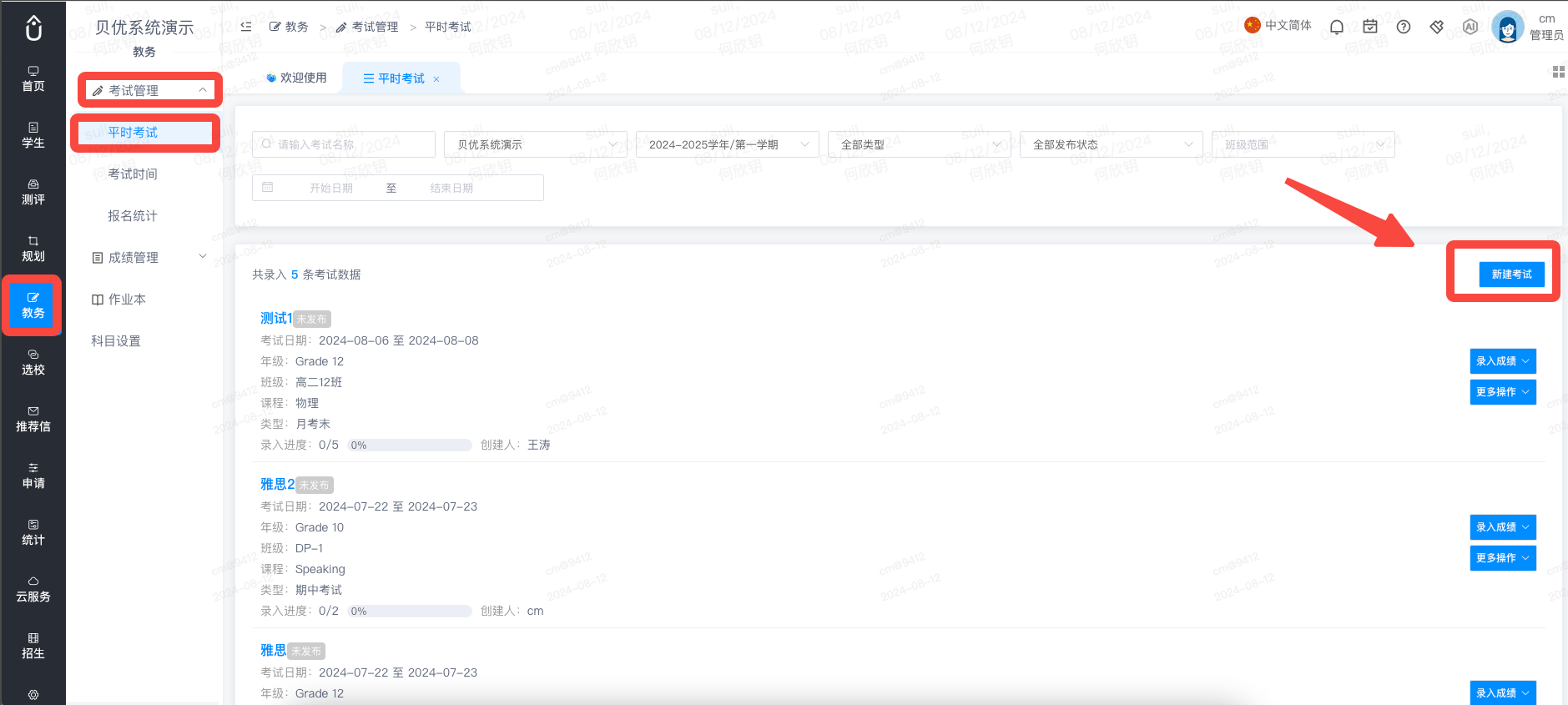Expand the 成绩管理 menu group

tap(149, 257)
